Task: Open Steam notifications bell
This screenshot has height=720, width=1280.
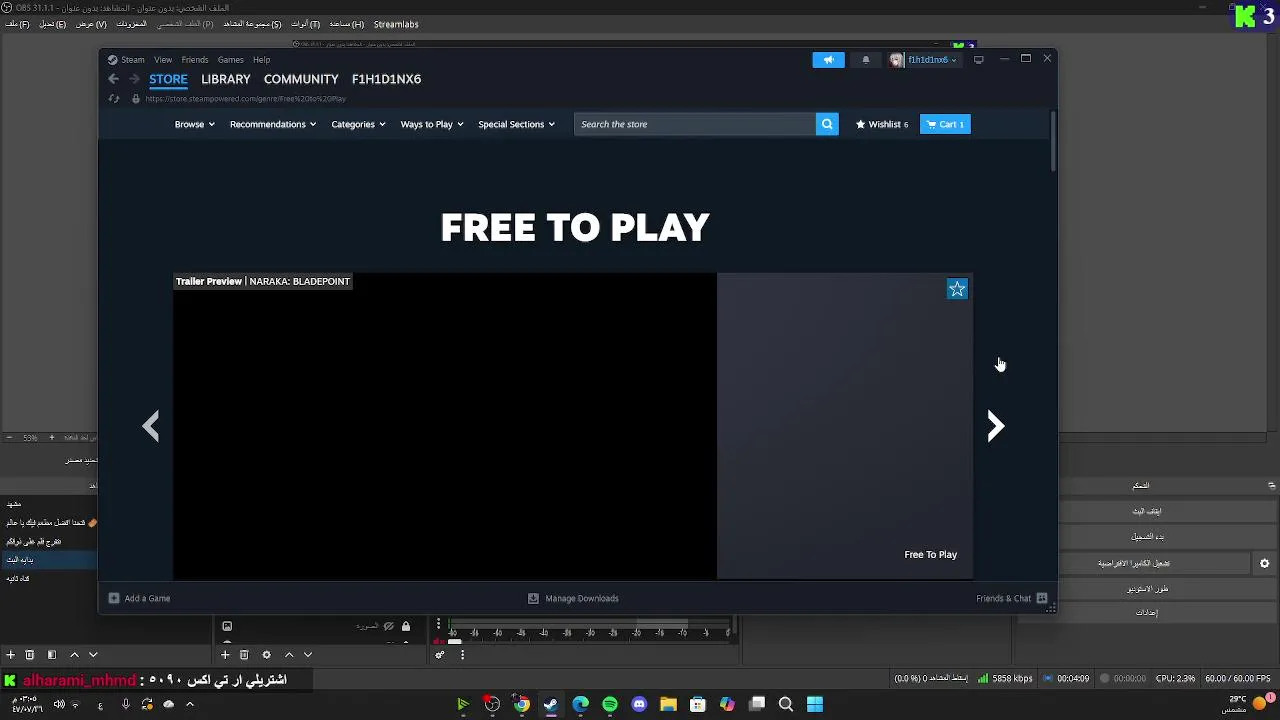Action: pyautogui.click(x=866, y=60)
